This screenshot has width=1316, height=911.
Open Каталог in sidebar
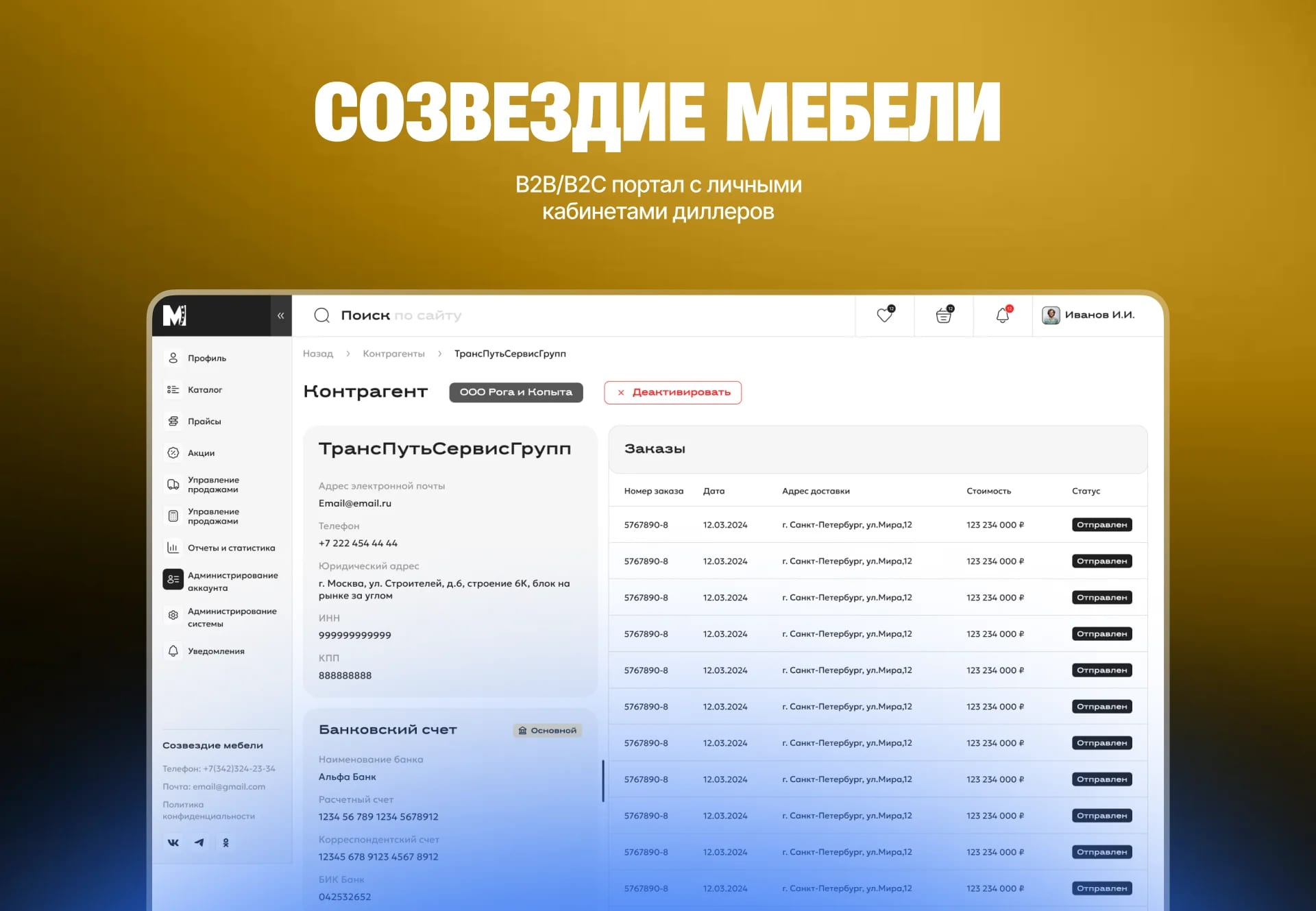(x=205, y=389)
